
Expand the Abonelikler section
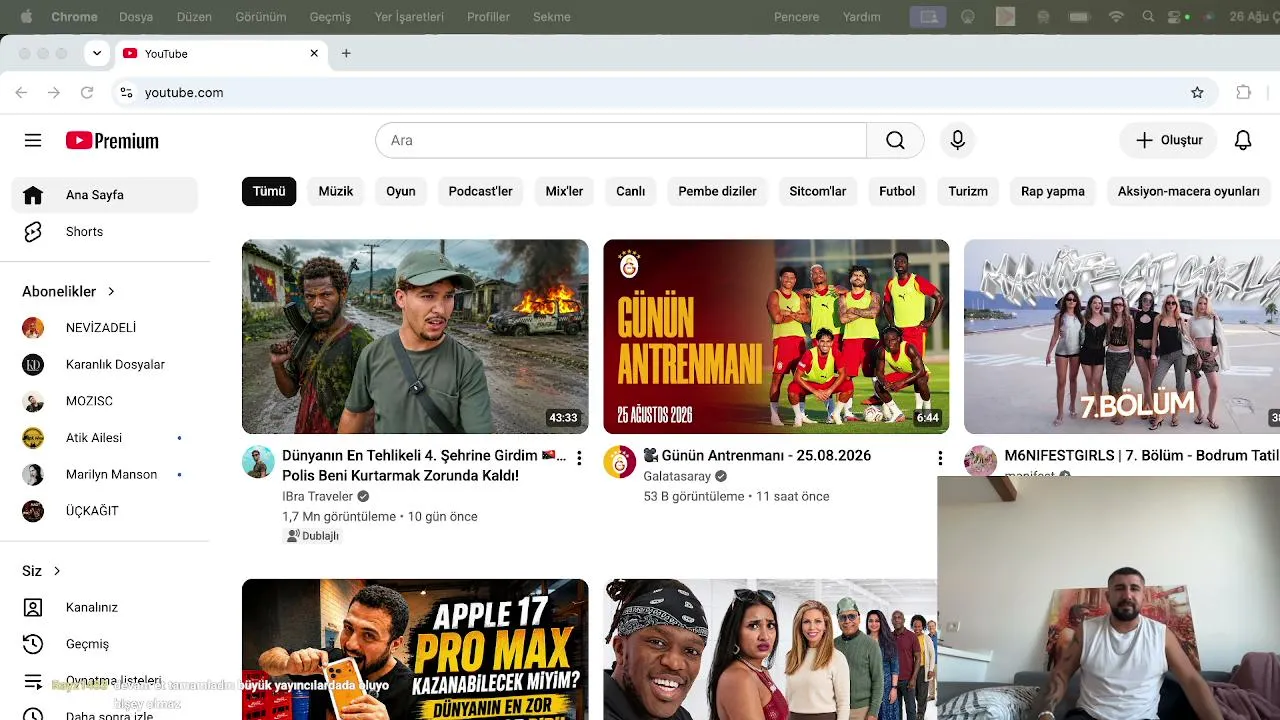pyautogui.click(x=69, y=291)
